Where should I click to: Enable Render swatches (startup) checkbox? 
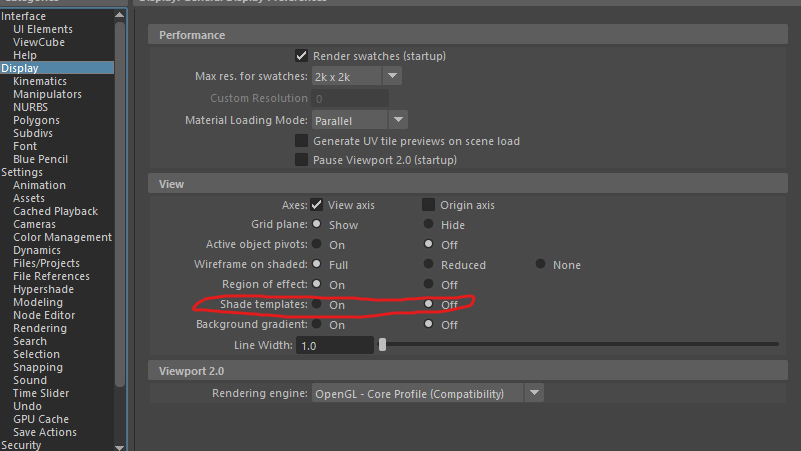click(x=301, y=56)
